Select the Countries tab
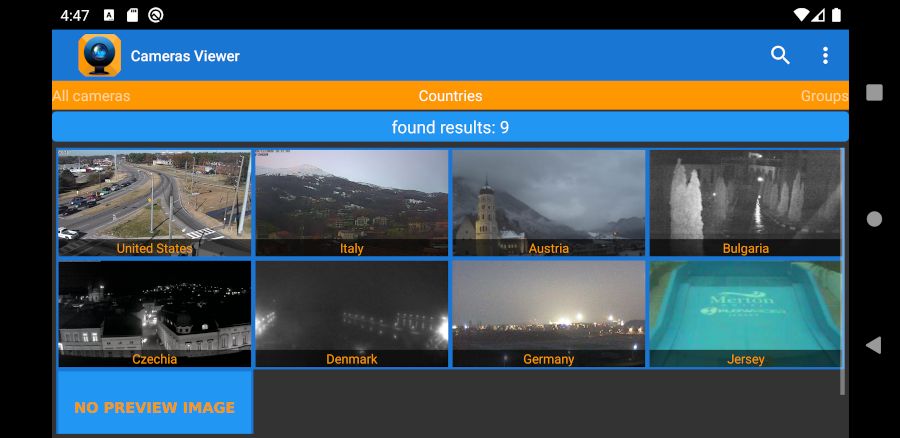The width and height of the screenshot is (900, 438). click(450, 96)
